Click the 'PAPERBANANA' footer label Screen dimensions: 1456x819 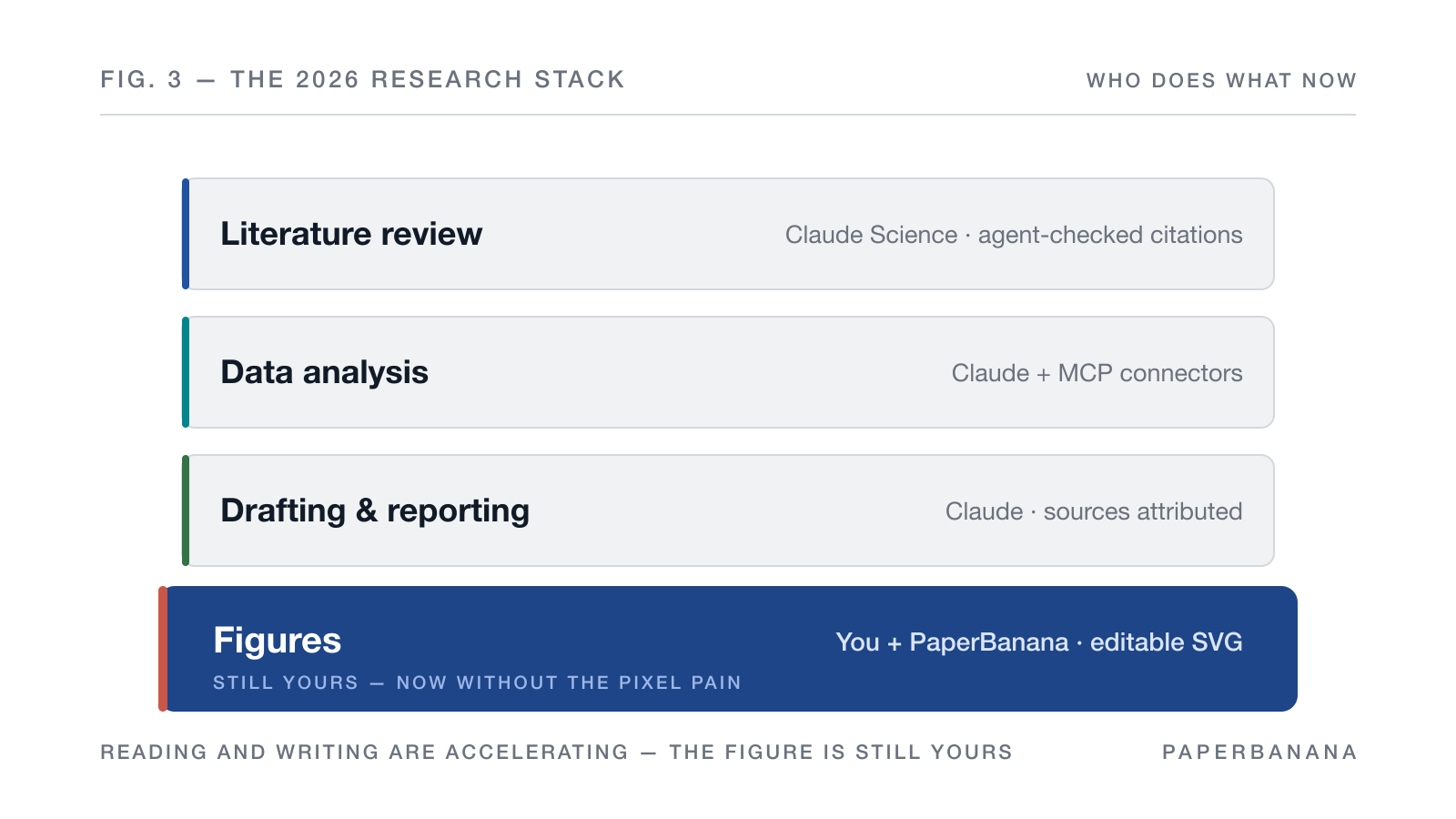(1259, 753)
